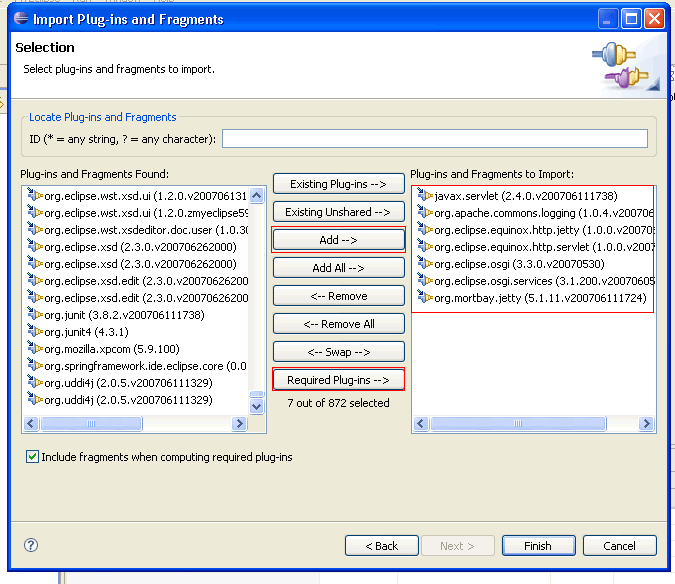The image size is (675, 584).
Task: Open help via the question mark icon
Action: [x=31, y=545]
